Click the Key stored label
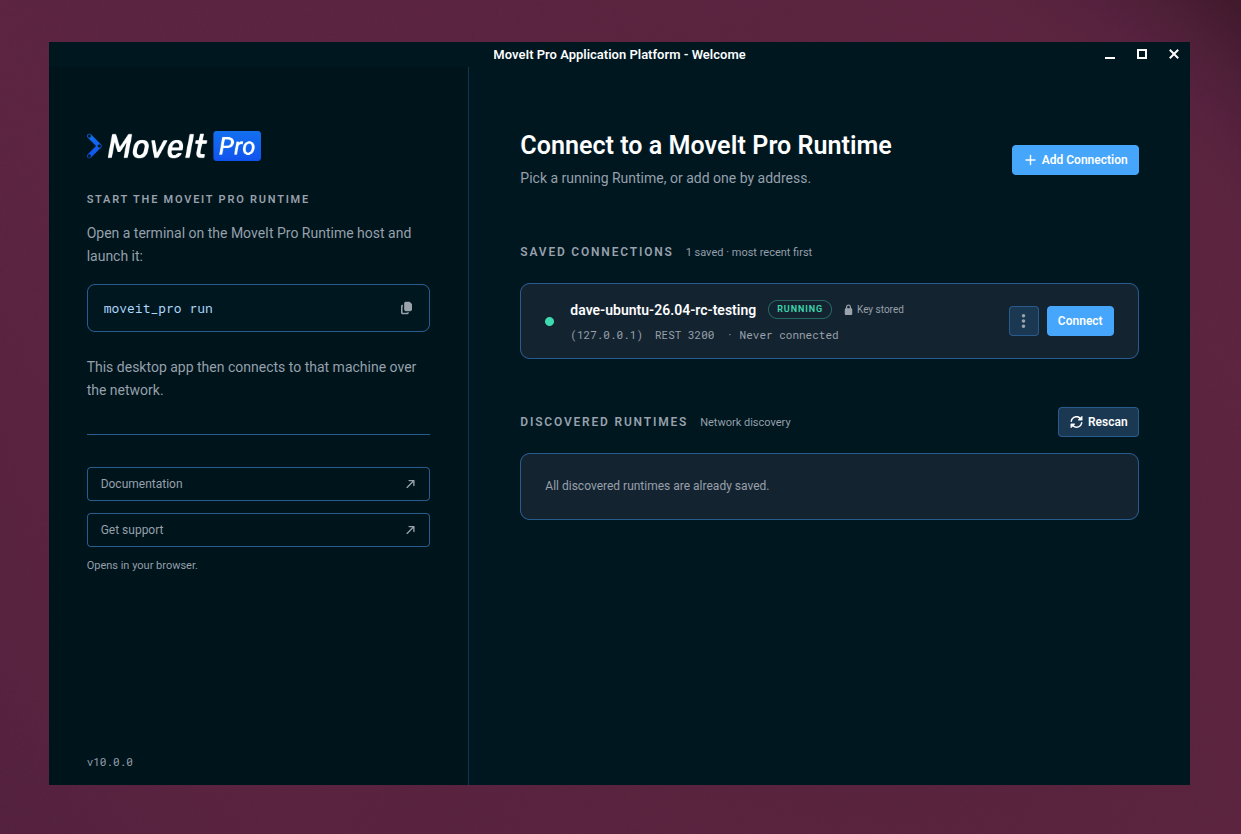1241x834 pixels. 880,310
